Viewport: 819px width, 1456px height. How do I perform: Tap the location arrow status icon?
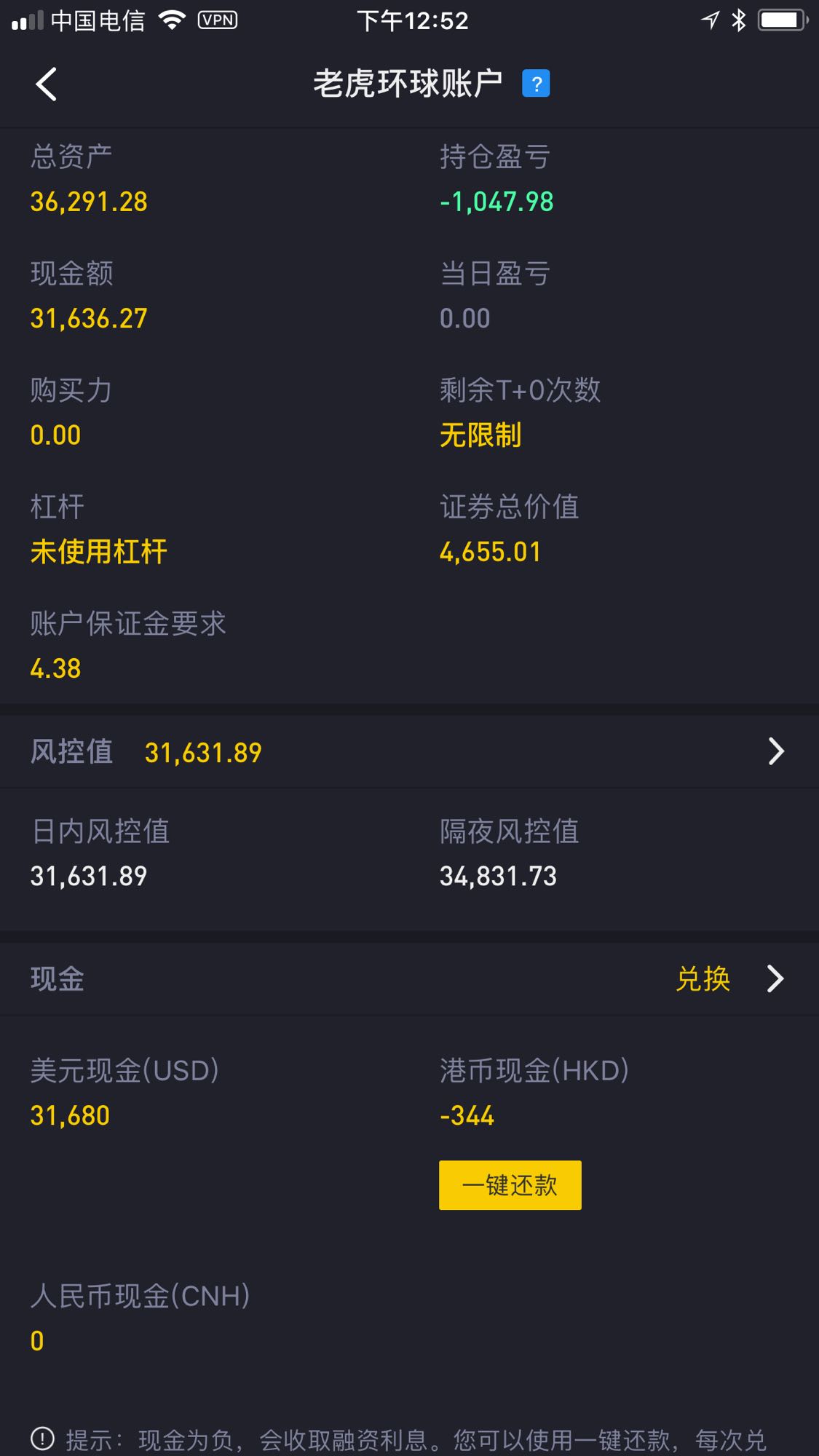tap(711, 20)
